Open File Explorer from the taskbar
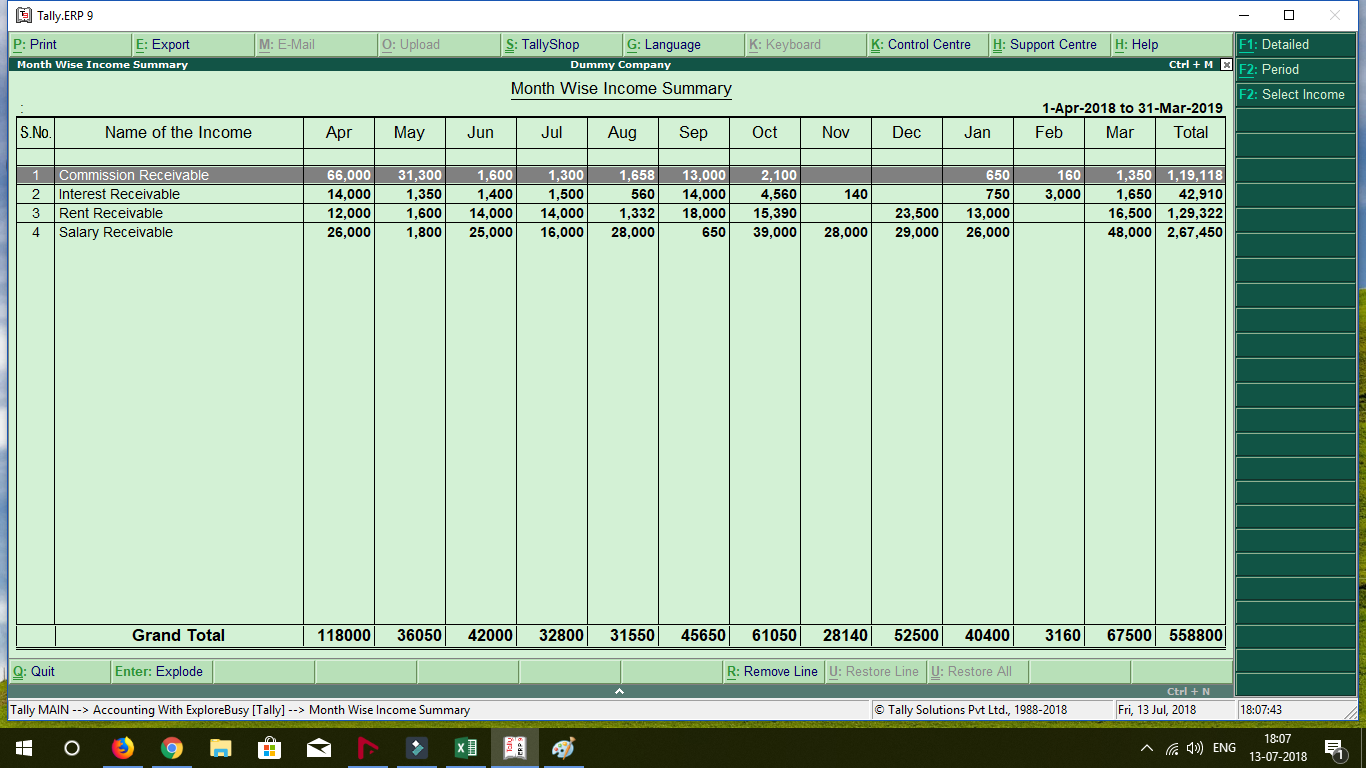 [x=220, y=747]
